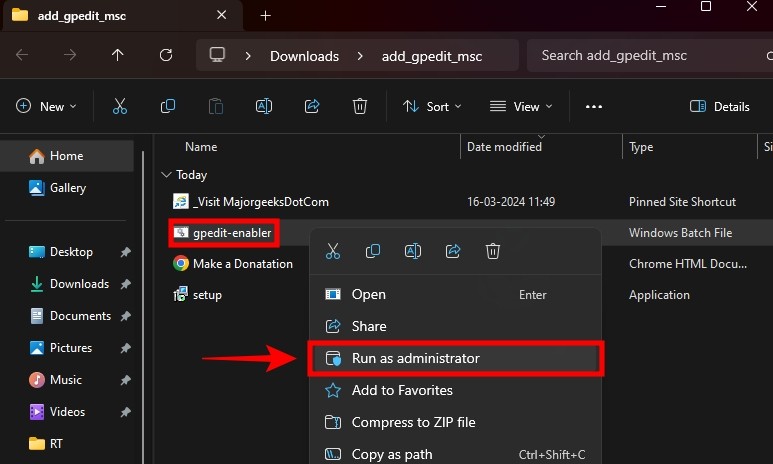
Task: Click the Rename icon in the toolbar
Action: click(264, 107)
